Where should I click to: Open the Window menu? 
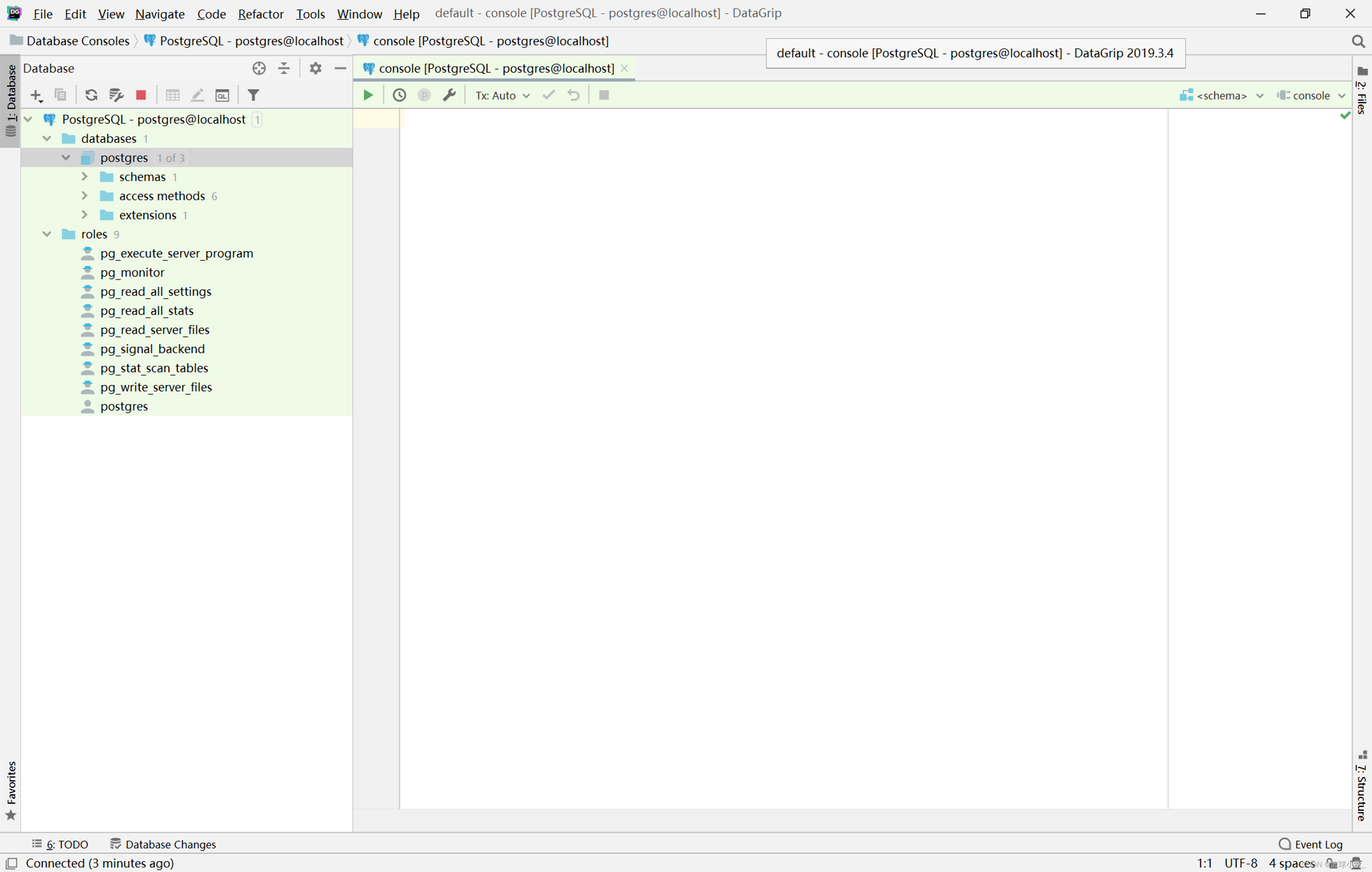[360, 13]
